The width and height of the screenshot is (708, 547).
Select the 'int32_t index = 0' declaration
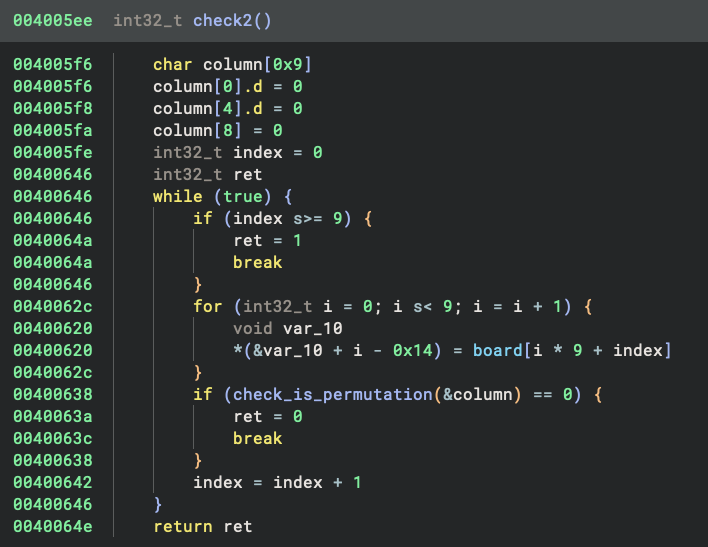[x=238, y=153]
